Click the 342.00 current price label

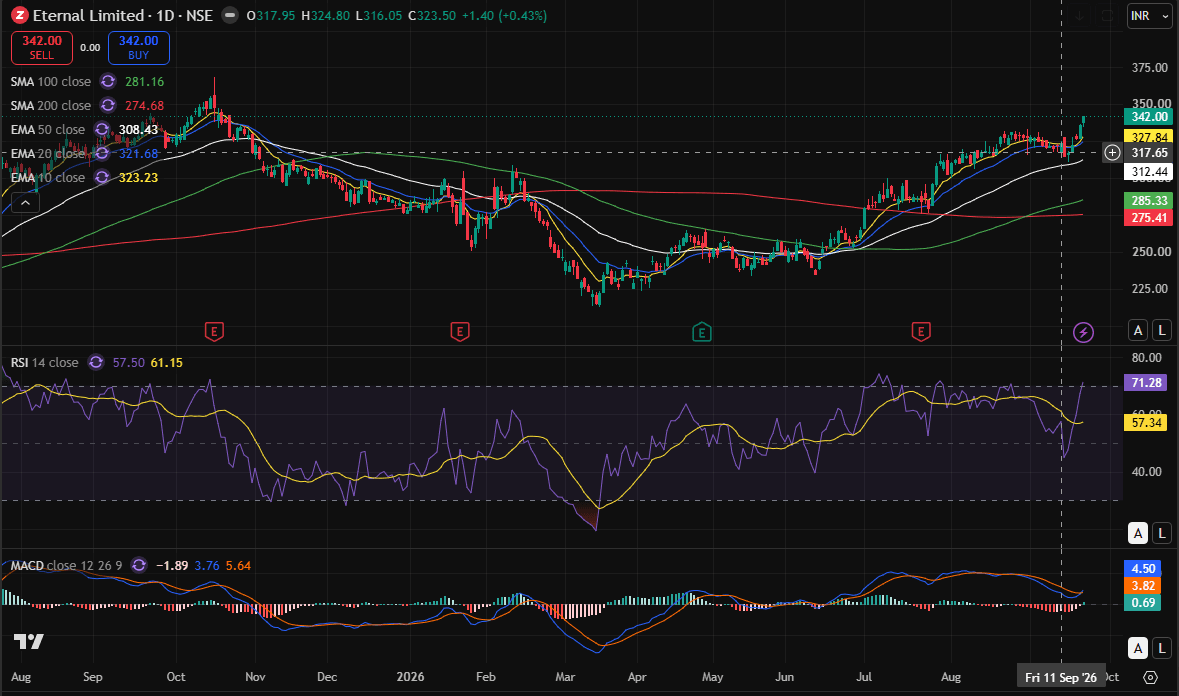point(1148,117)
